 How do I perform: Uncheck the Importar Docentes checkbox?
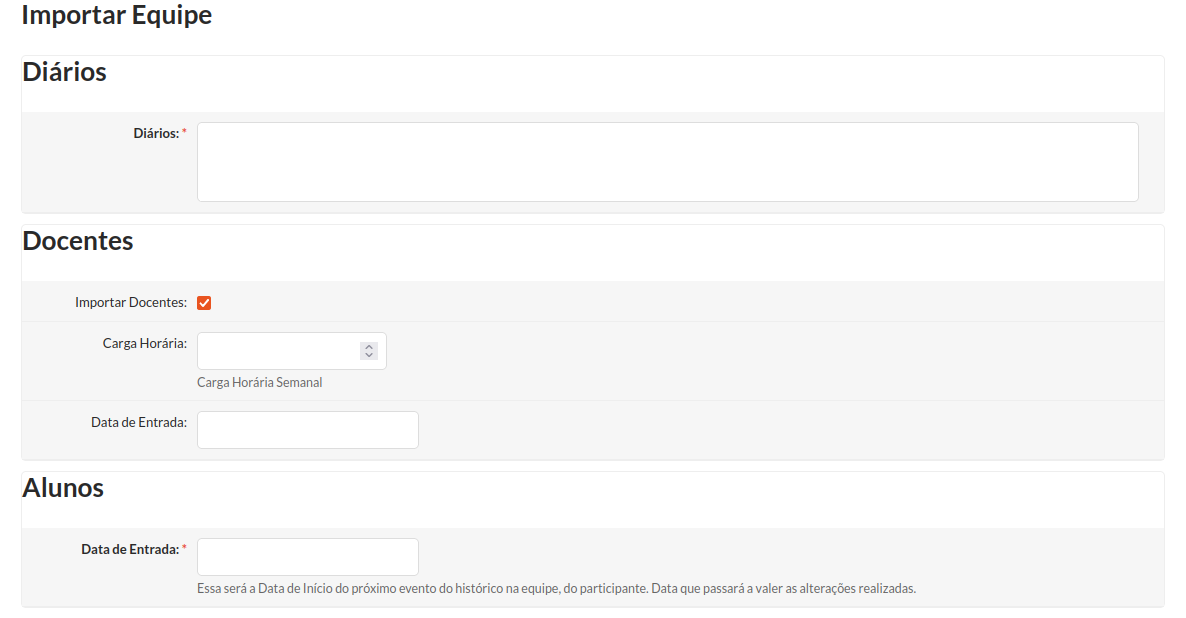click(204, 303)
